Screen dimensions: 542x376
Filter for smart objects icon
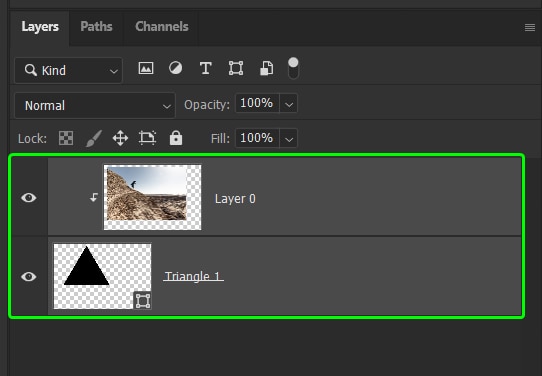tap(267, 68)
